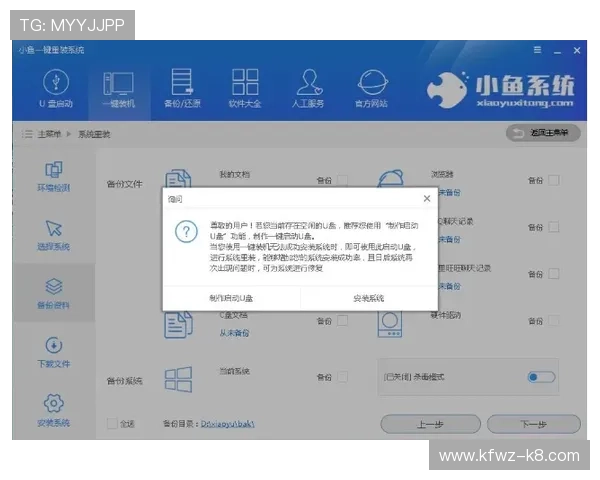Viewport: 600px width, 480px height.
Task: Tick the 我的文档 backup checkbox
Action: click(343, 180)
